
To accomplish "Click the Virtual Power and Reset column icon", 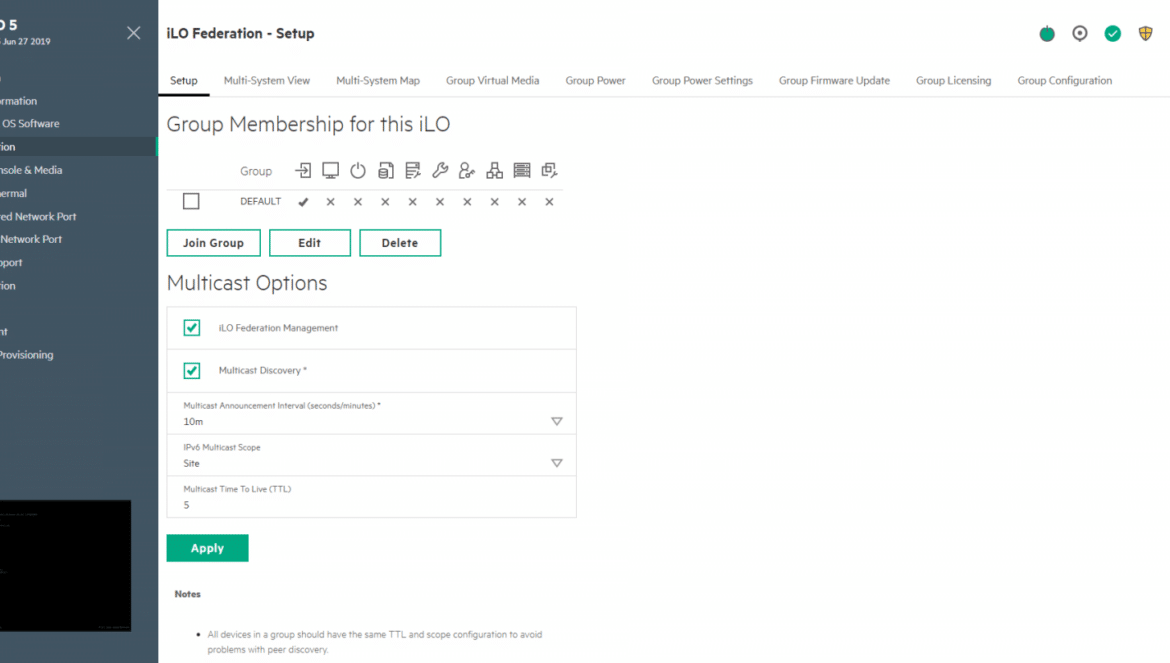I will (358, 171).
